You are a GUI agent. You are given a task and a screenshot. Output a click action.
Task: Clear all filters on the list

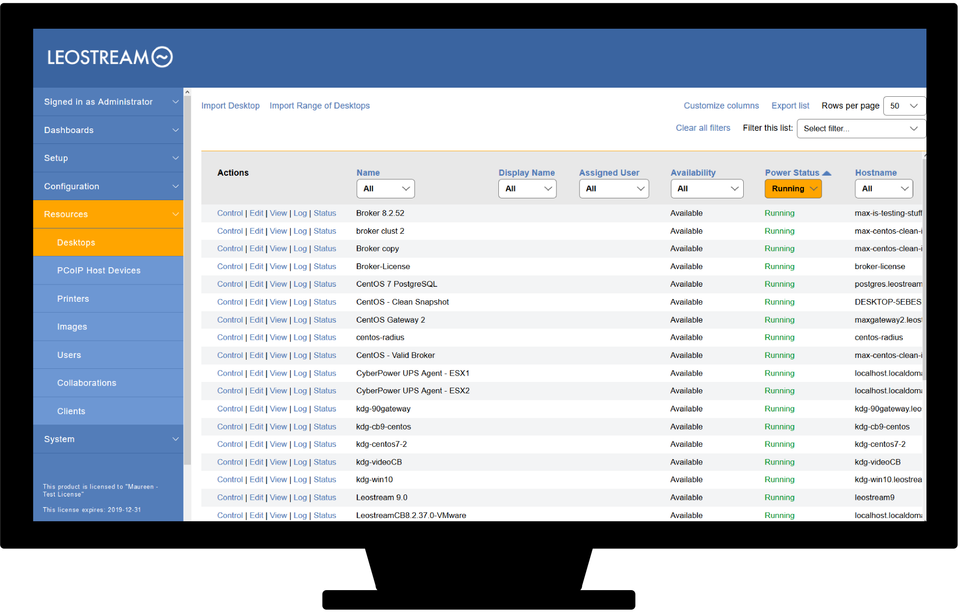pyautogui.click(x=704, y=129)
